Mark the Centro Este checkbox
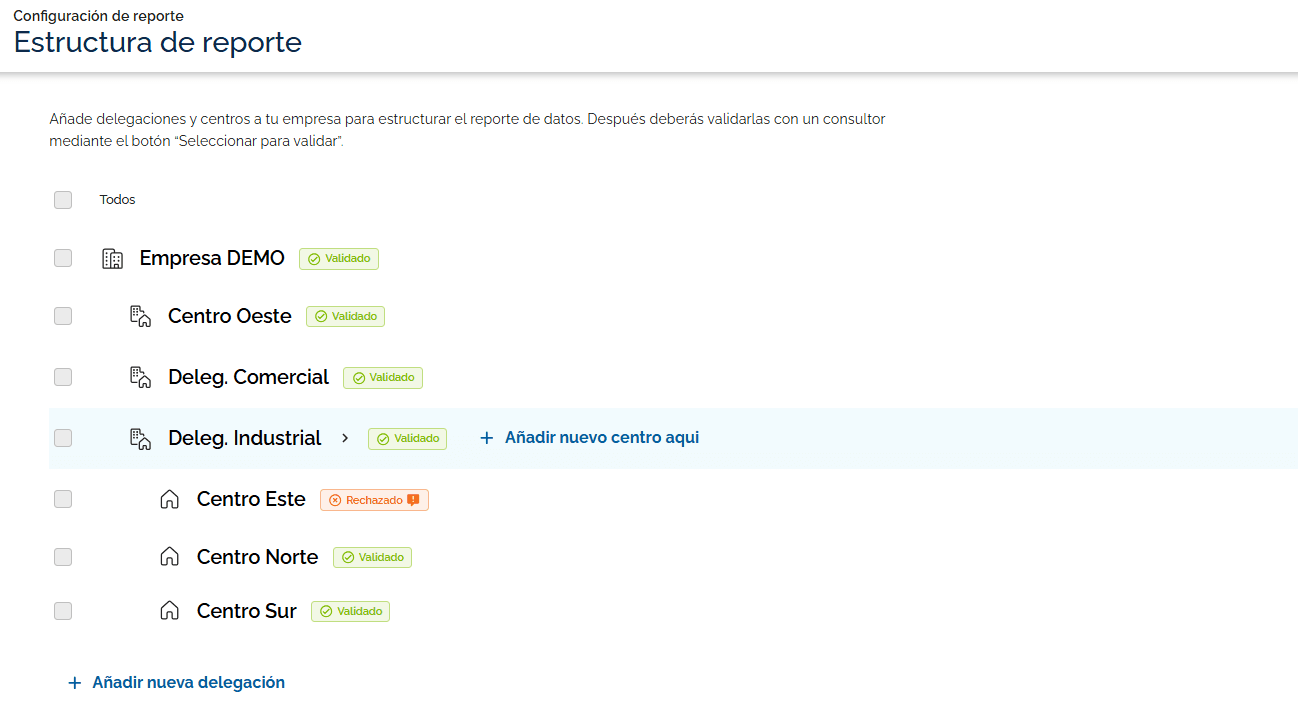Image resolution: width=1298 pixels, height=710 pixels. (63, 499)
